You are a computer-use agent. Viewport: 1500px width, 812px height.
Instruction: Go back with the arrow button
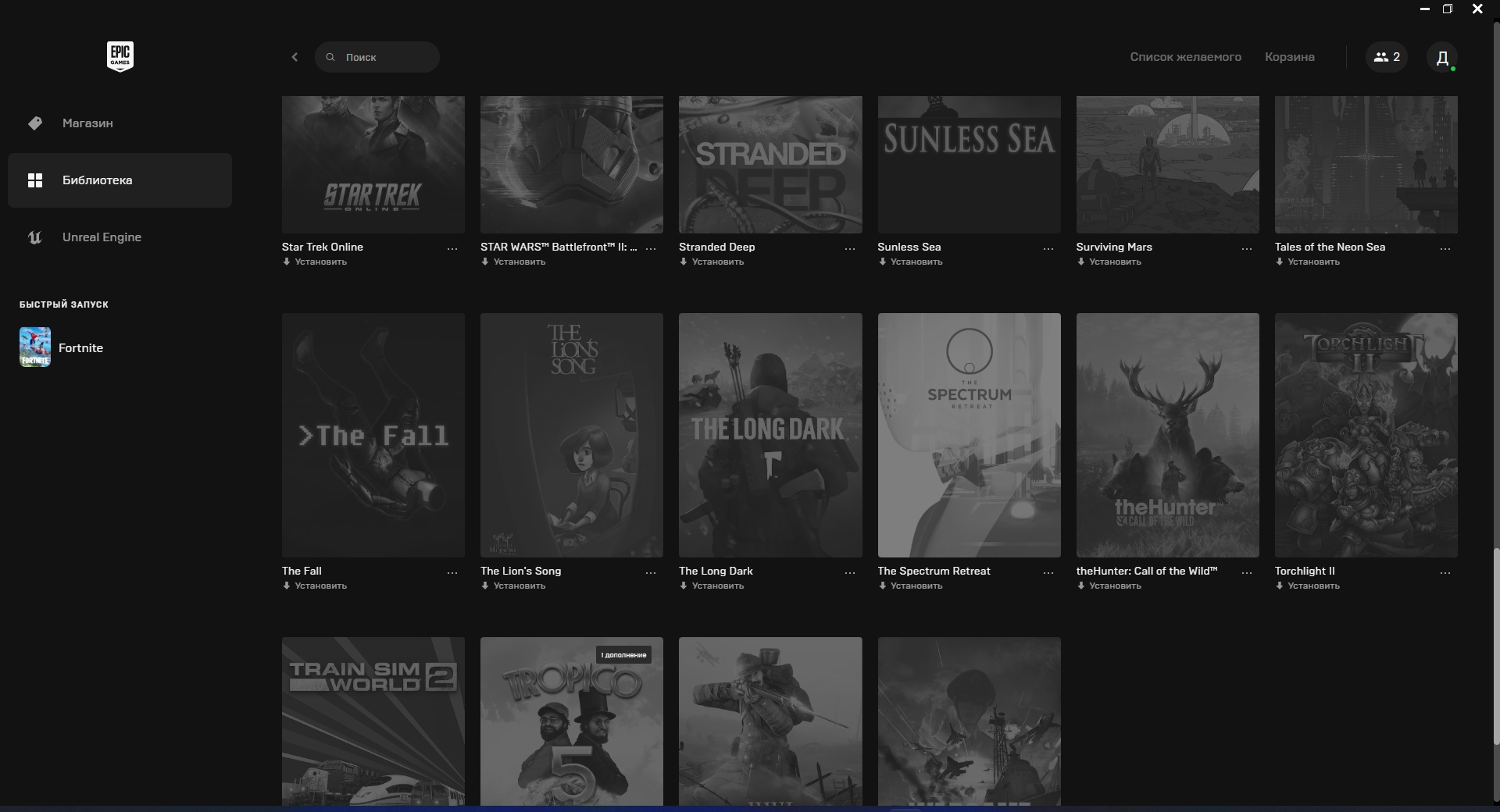coord(295,57)
